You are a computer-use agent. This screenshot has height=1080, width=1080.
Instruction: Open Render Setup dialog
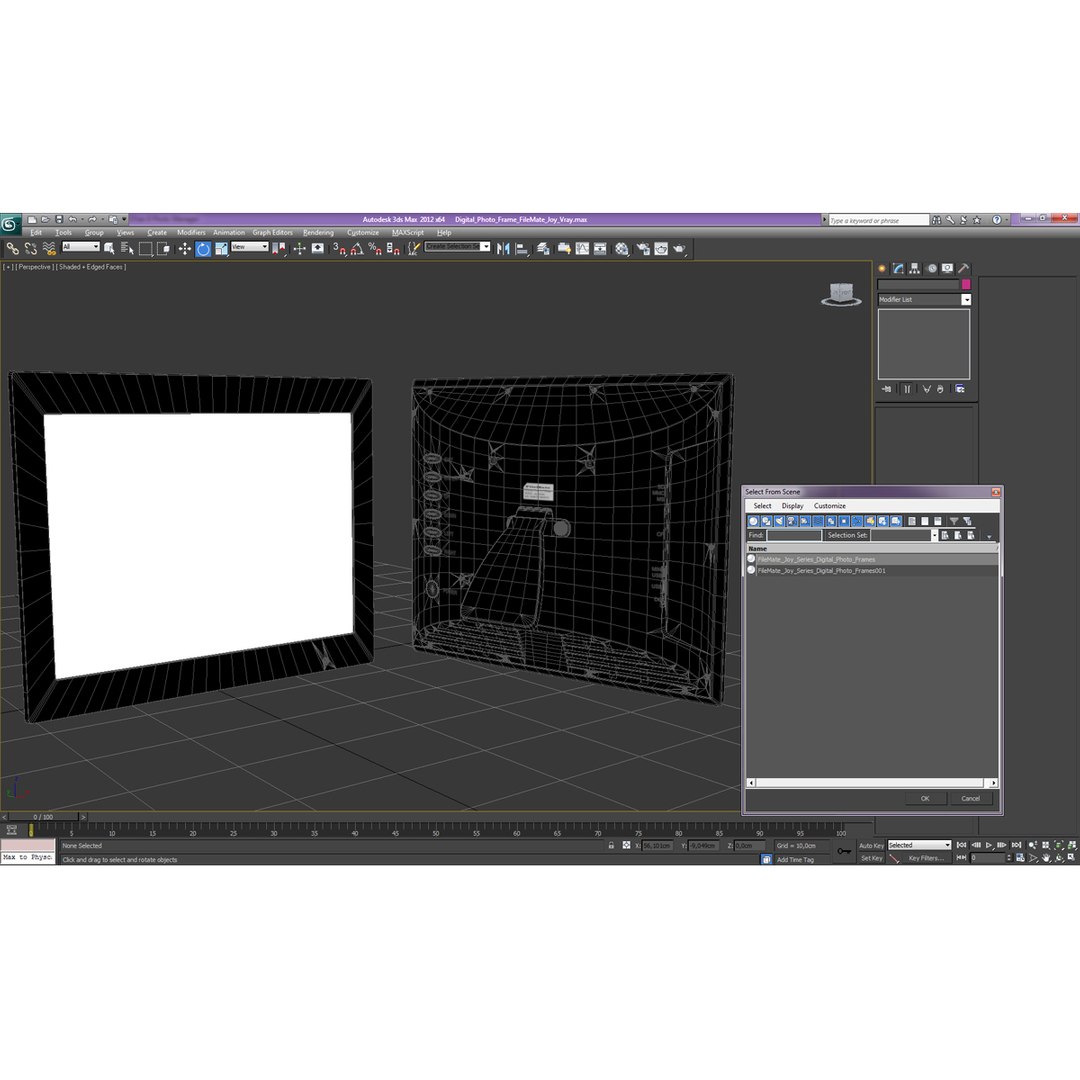point(643,249)
